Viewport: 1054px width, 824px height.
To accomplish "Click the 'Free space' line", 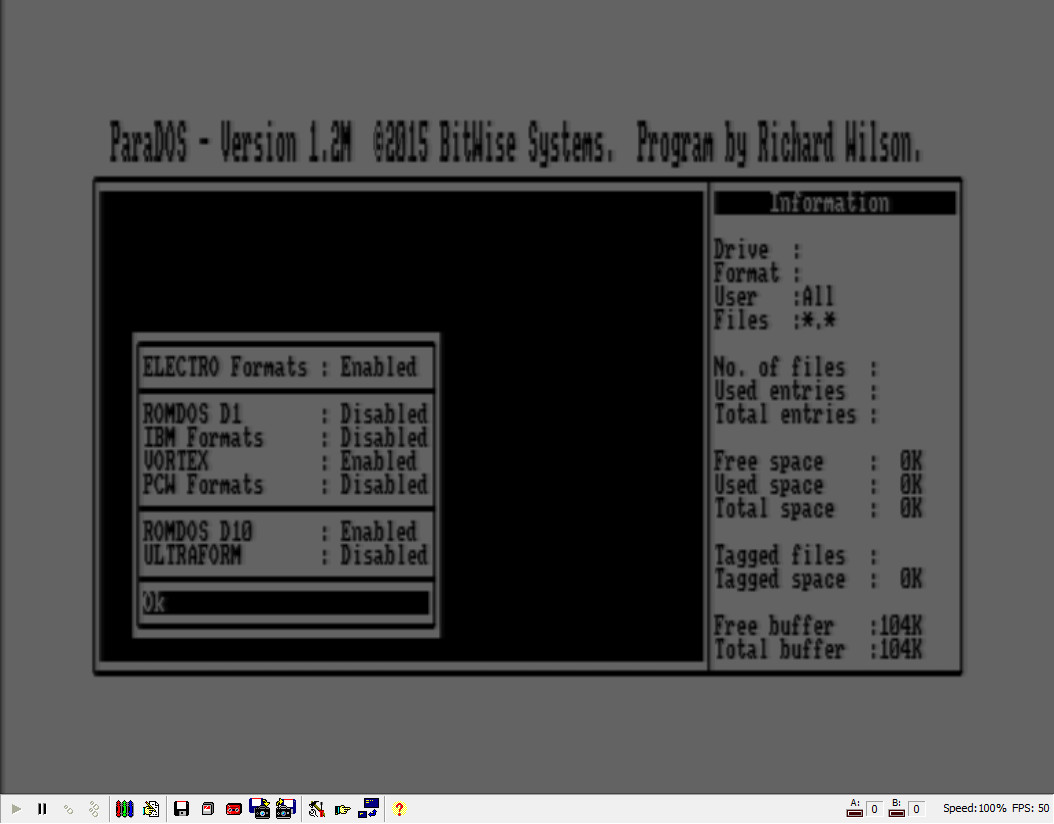I will [x=818, y=461].
